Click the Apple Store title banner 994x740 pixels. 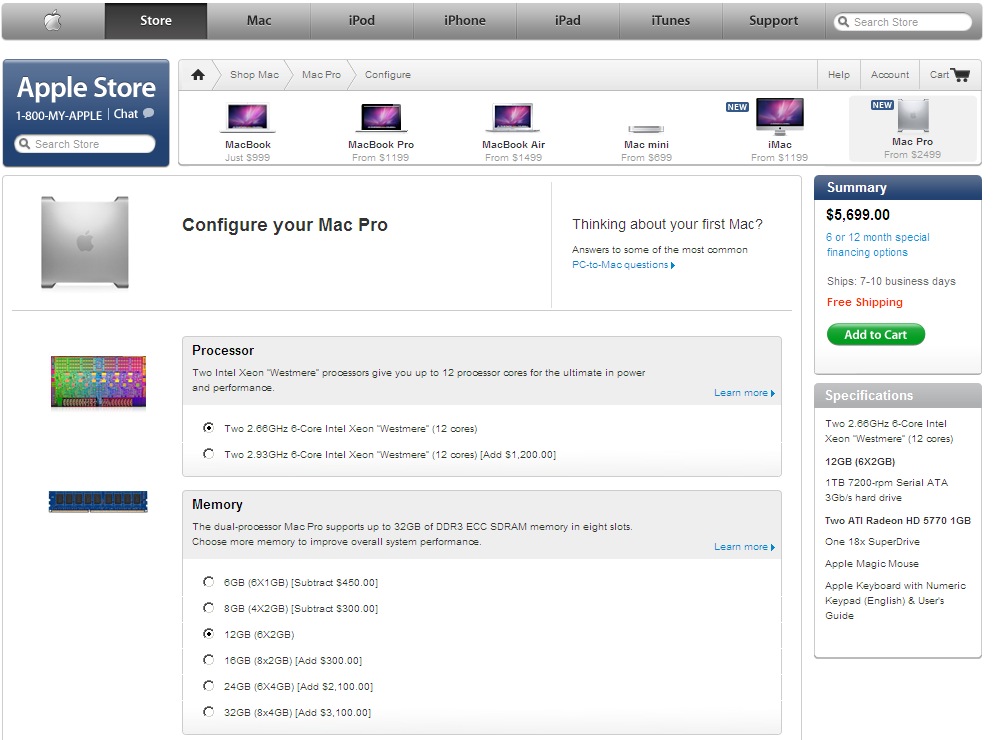tap(86, 88)
